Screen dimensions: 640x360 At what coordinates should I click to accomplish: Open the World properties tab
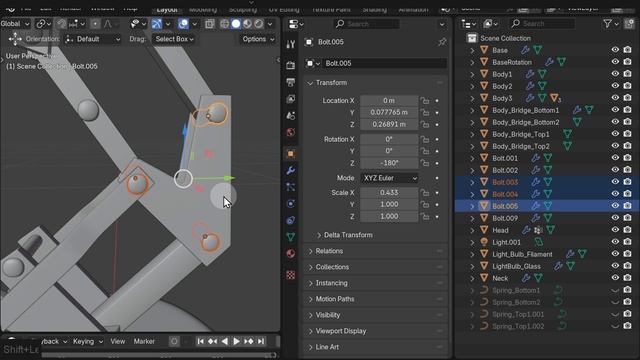[291, 132]
